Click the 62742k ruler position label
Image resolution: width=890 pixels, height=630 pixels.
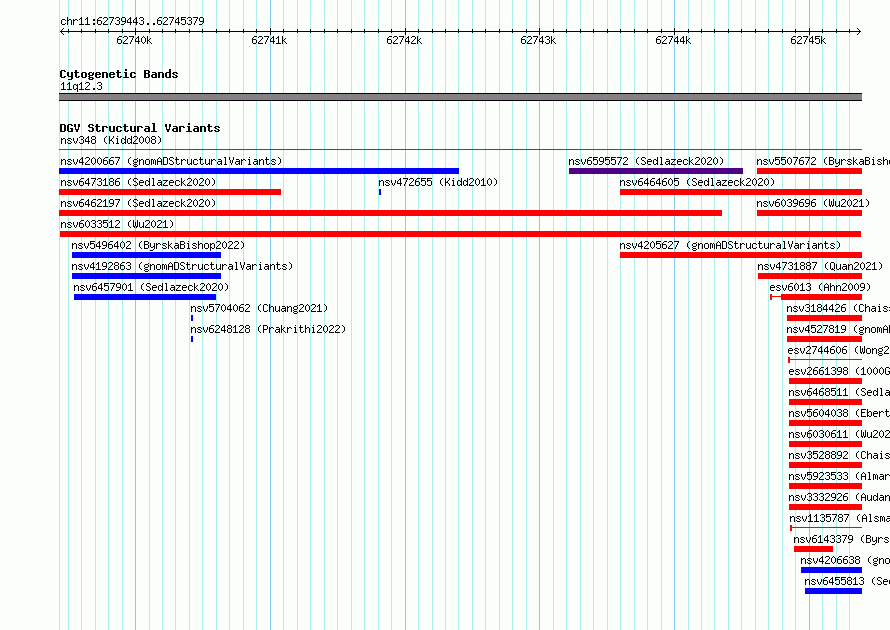tap(404, 40)
